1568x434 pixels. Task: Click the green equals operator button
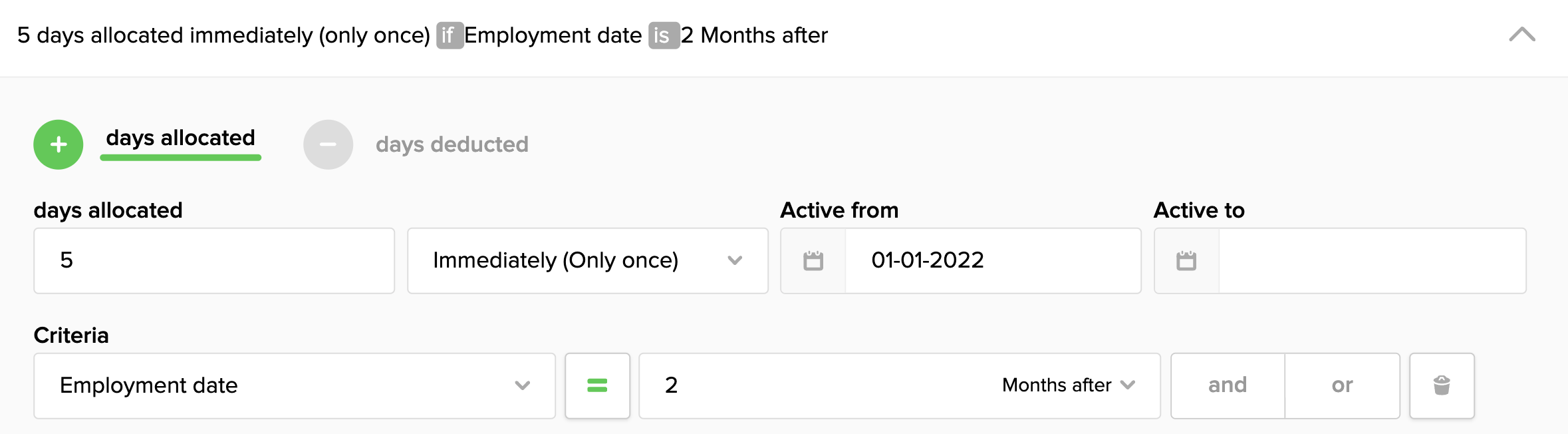click(597, 385)
